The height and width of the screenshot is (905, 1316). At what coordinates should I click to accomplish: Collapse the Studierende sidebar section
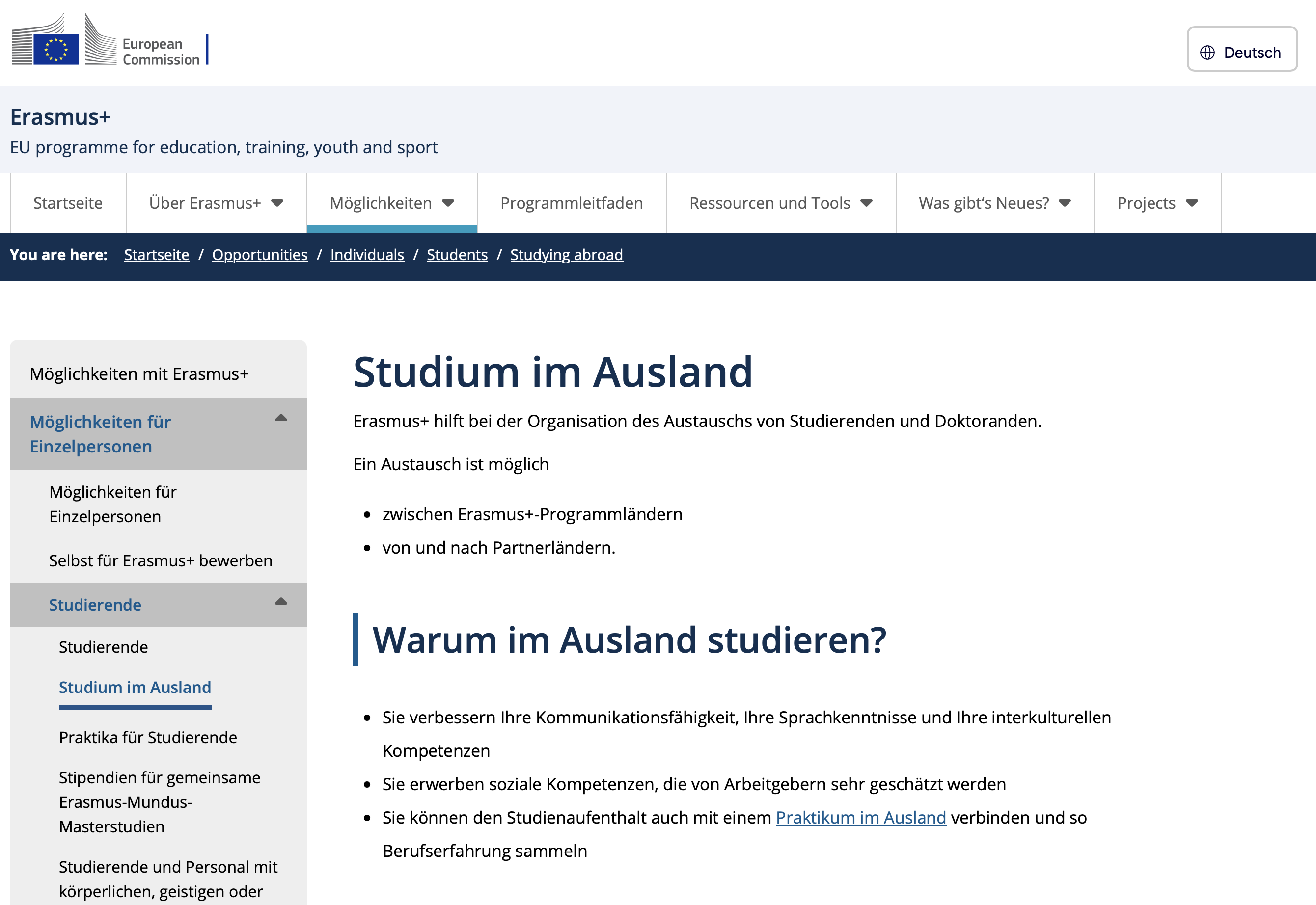(x=281, y=602)
